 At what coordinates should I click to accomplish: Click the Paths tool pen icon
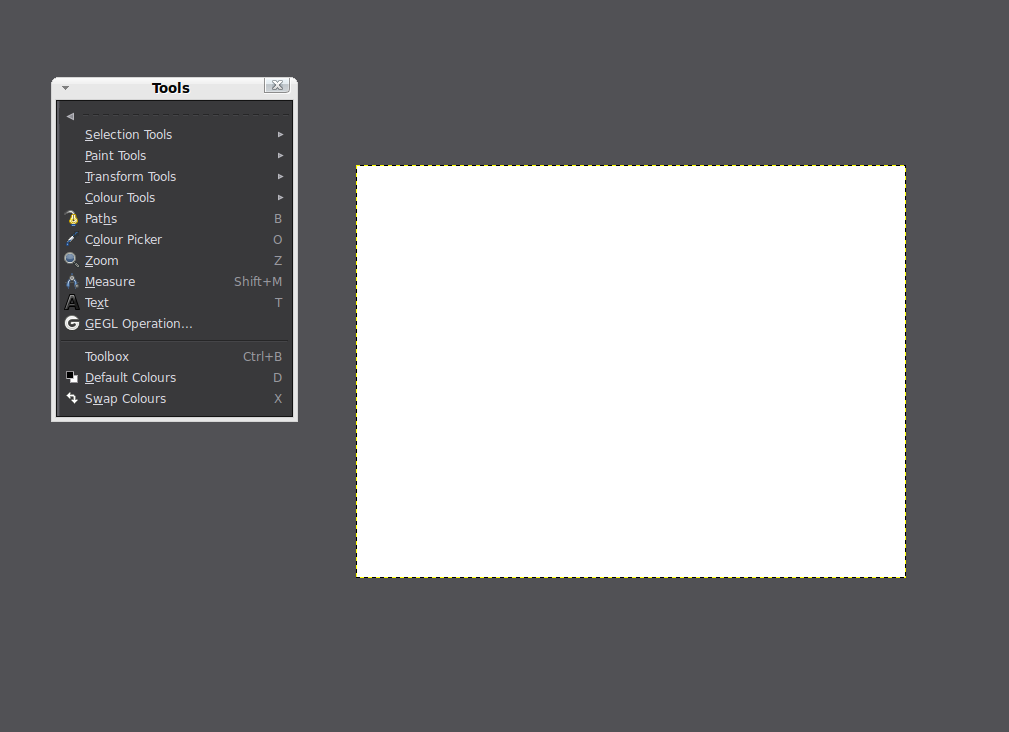click(71, 219)
